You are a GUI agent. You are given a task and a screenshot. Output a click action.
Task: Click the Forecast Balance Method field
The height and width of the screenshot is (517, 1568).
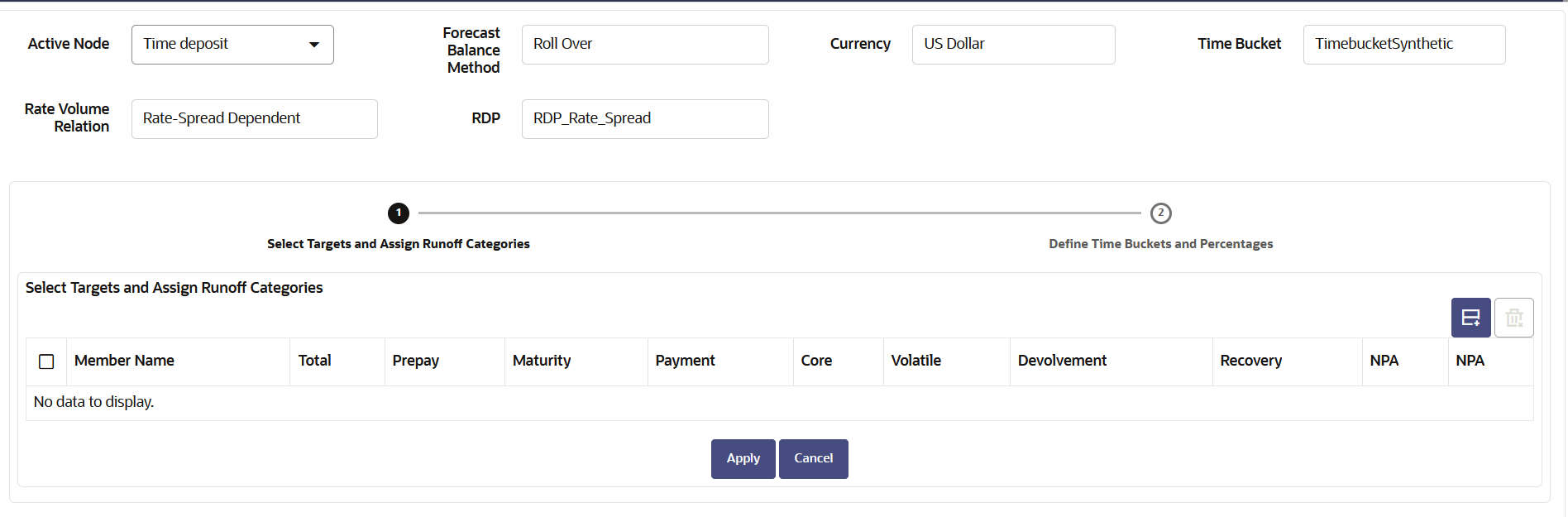coord(645,45)
